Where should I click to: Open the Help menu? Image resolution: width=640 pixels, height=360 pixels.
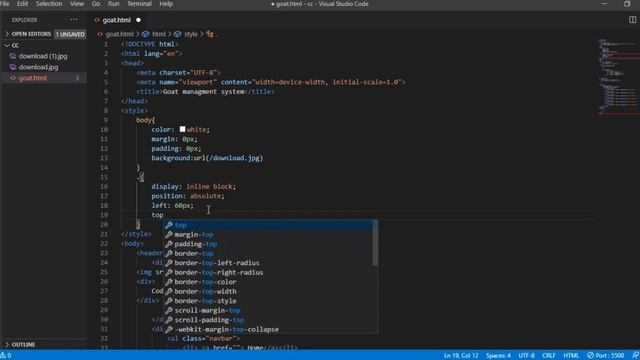[166, 4]
